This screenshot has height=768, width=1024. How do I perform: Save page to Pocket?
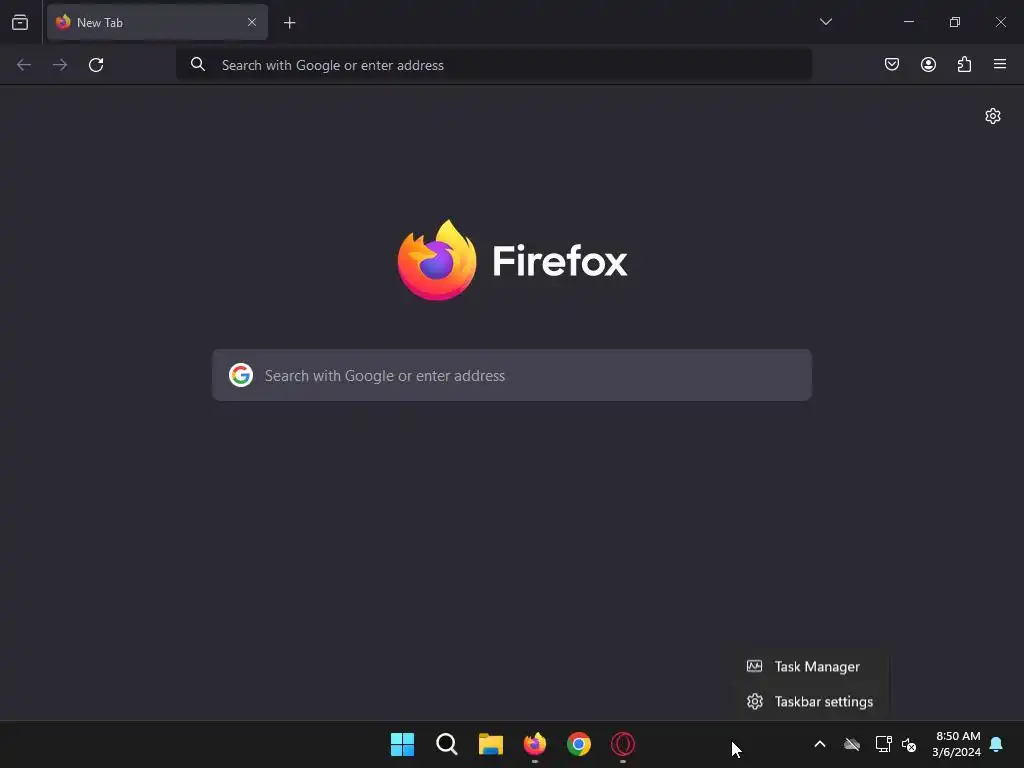891,64
